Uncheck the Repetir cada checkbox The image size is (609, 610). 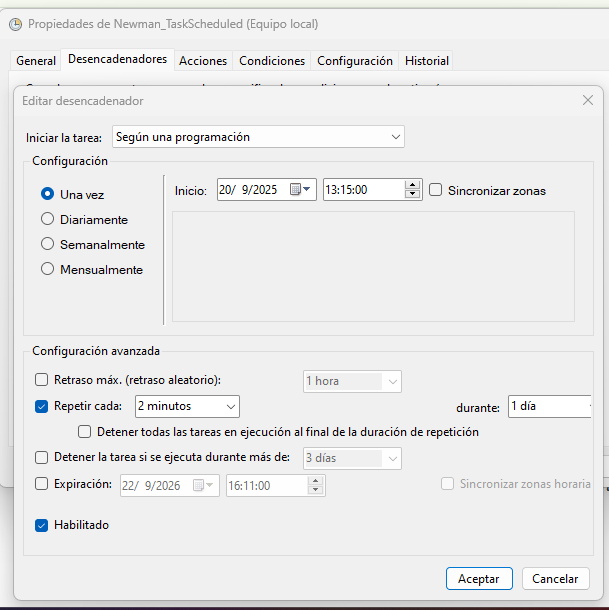tap(42, 406)
